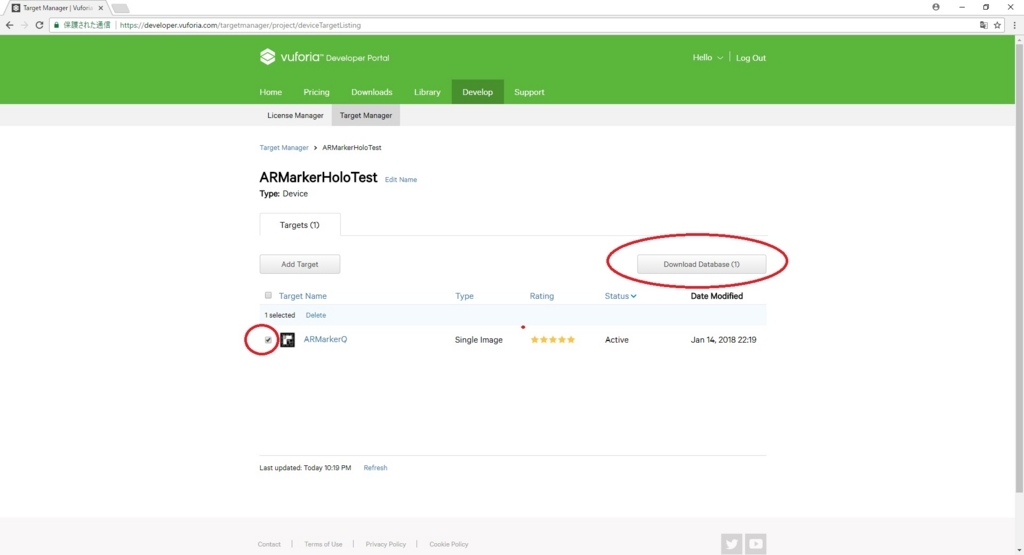The height and width of the screenshot is (555, 1024).
Task: Sort by Status column dropdown
Action: coord(620,296)
